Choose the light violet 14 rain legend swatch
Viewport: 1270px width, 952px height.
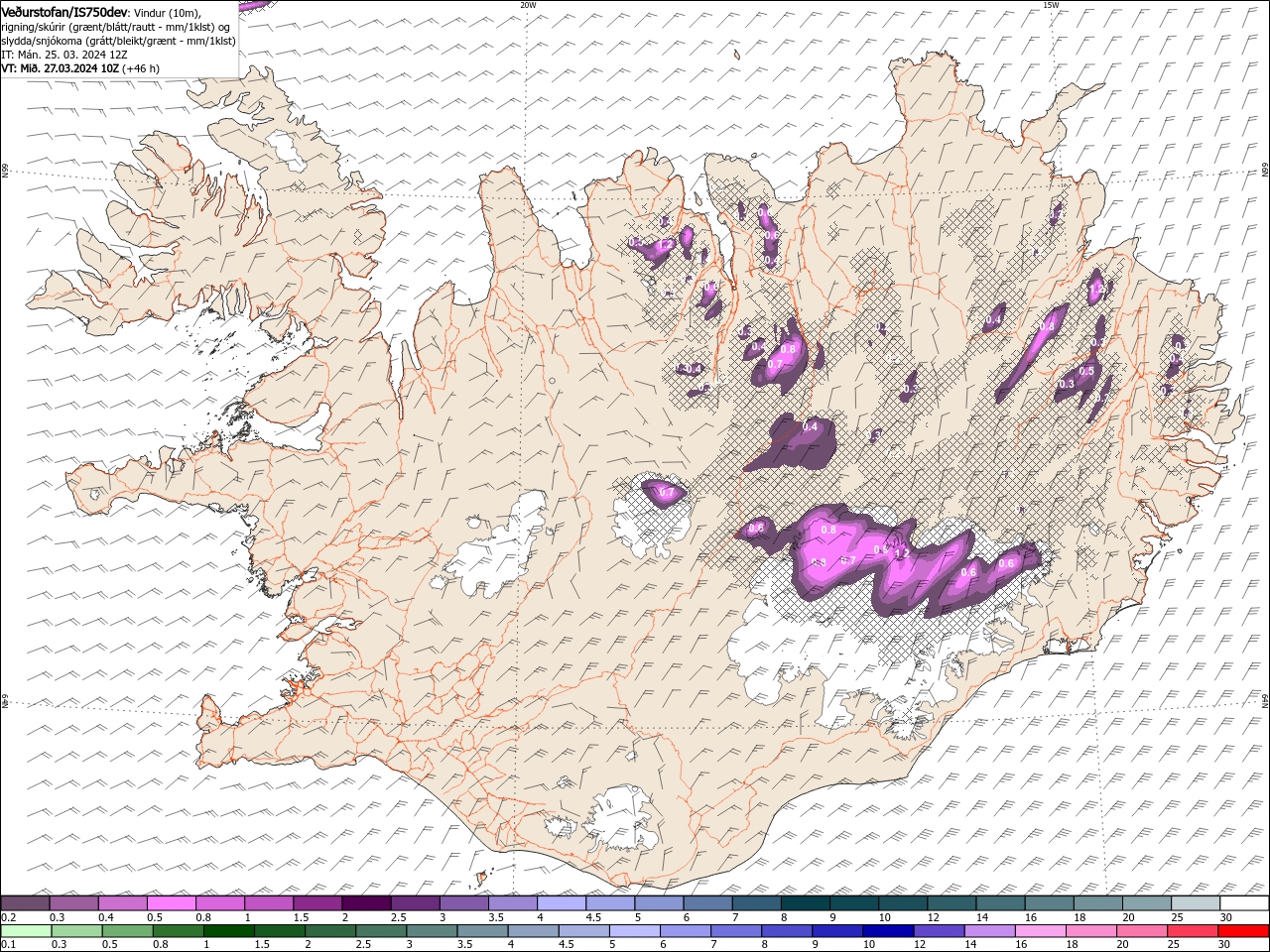pyautogui.click(x=989, y=931)
